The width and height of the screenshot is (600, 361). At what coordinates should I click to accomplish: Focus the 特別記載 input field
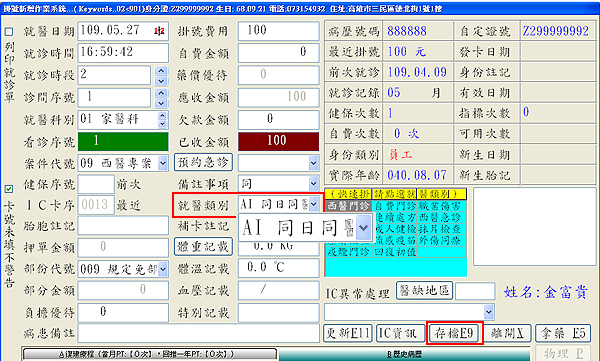(278, 312)
